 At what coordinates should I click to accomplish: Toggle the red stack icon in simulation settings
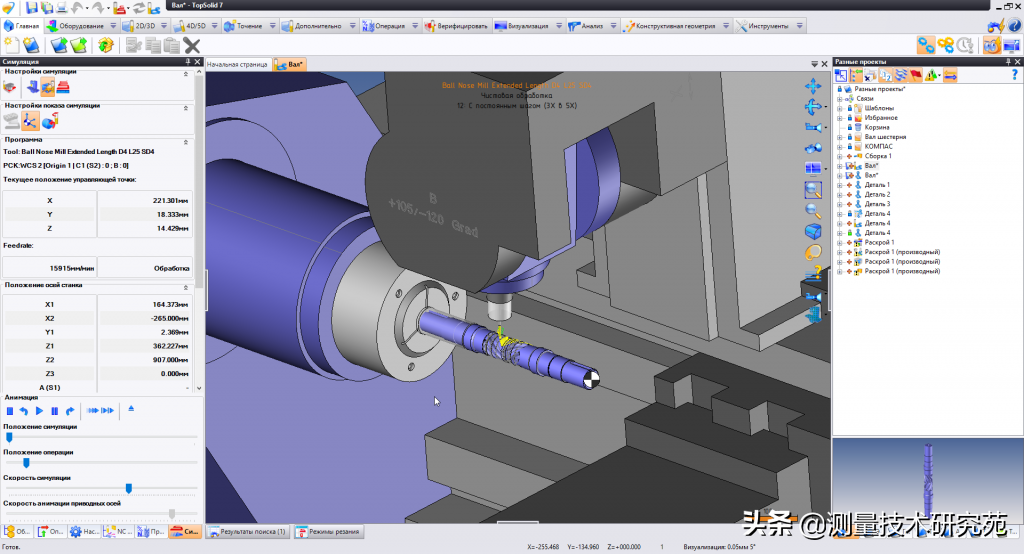tap(63, 87)
